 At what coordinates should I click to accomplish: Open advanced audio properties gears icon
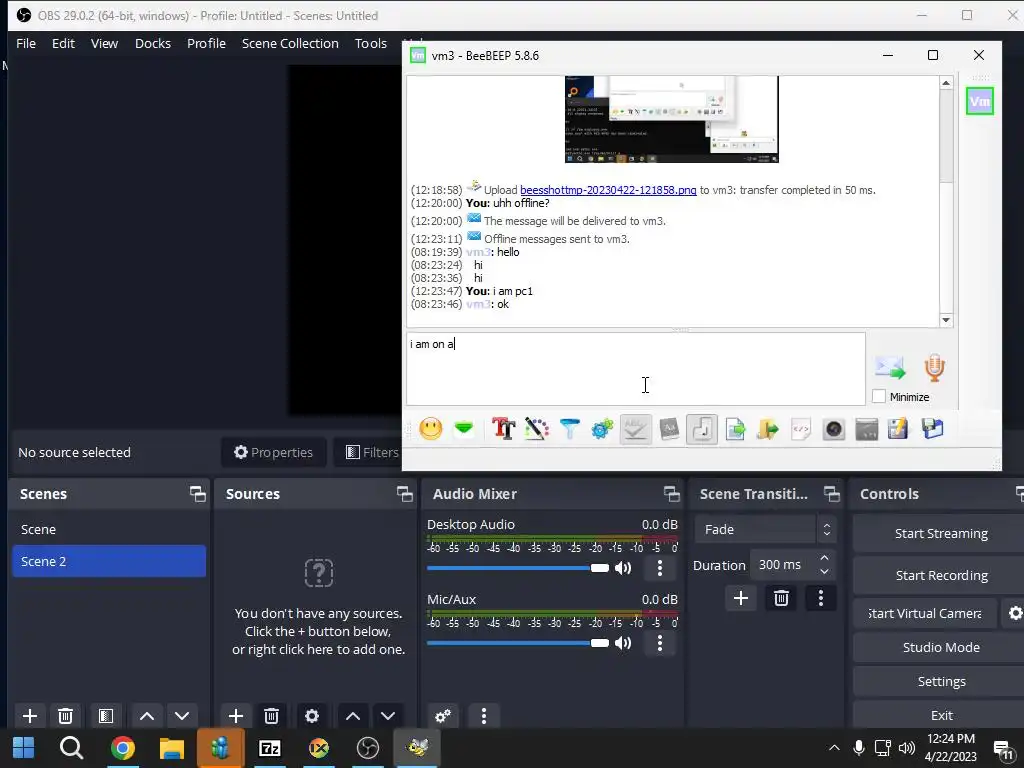443,716
